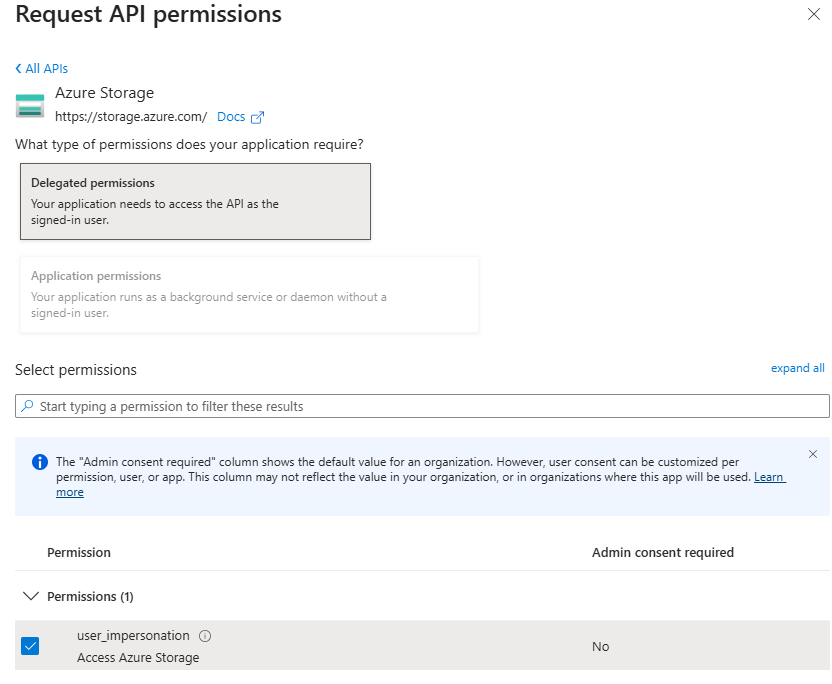Go back to All APIs
Screen dimensions: 832x684
41,68
